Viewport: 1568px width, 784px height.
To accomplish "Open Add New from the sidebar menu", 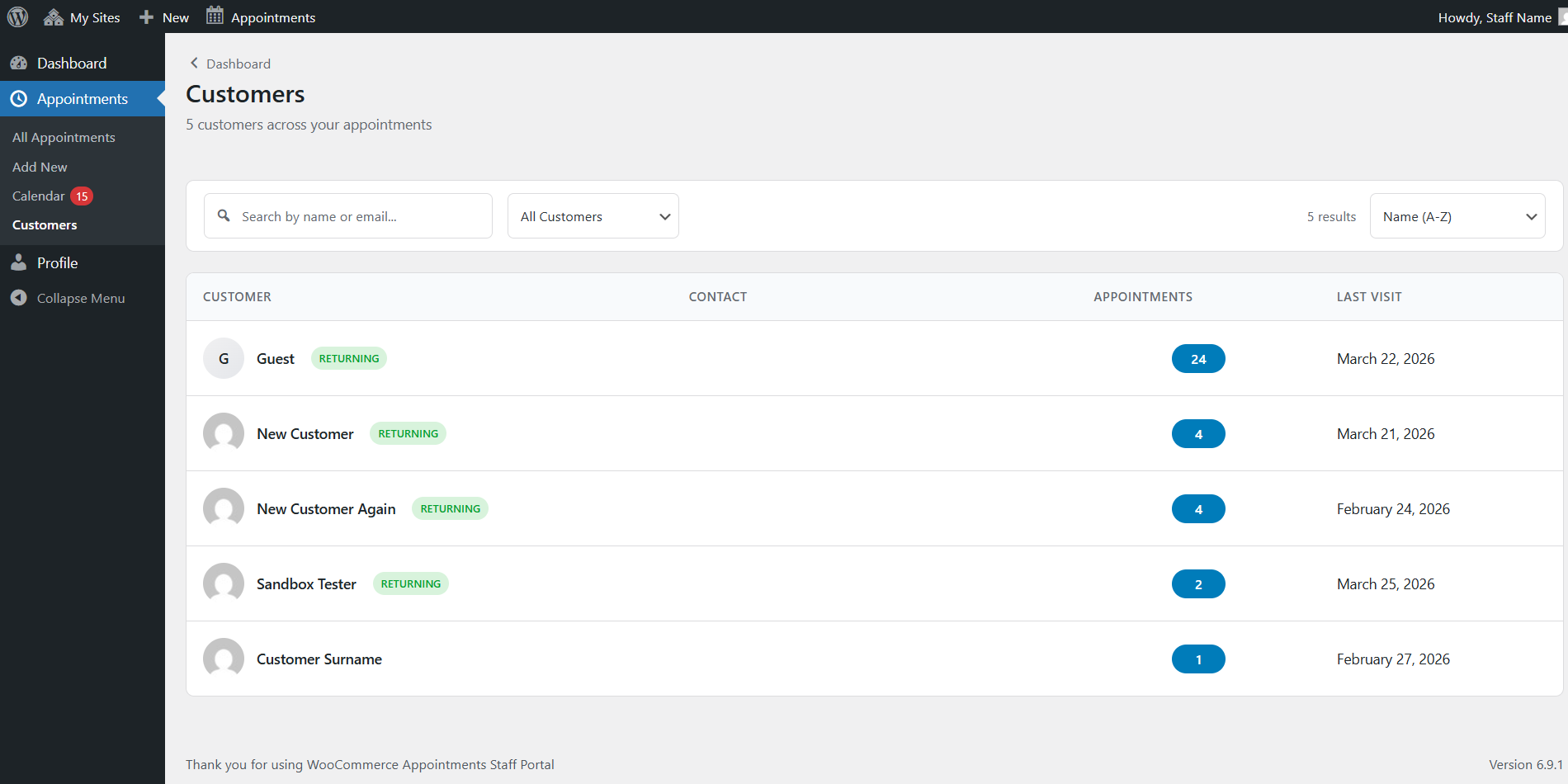I will (x=40, y=167).
